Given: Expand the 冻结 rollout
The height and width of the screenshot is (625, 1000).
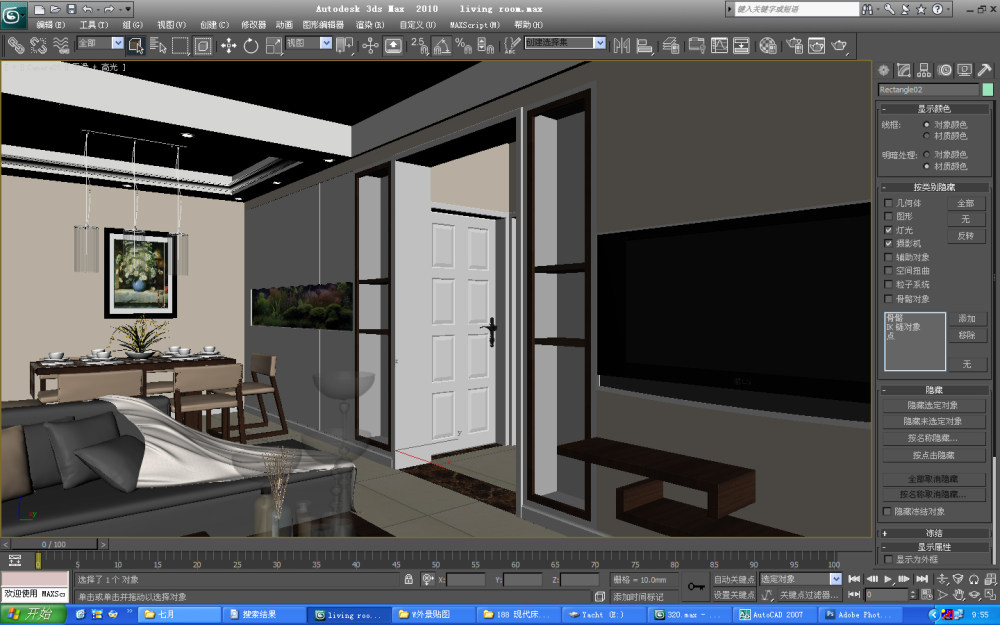Looking at the screenshot, I should tap(934, 533).
